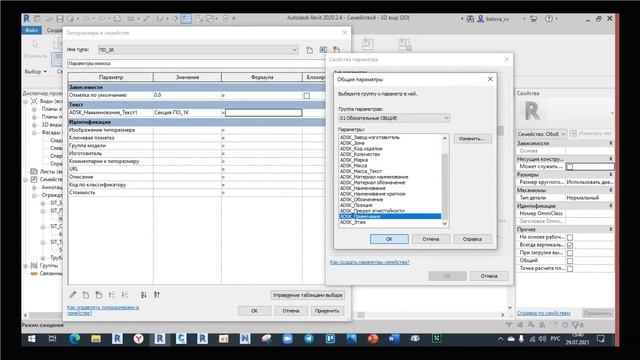
Task: Toggle При загрузке вырезать checkbox
Action: coord(570,253)
